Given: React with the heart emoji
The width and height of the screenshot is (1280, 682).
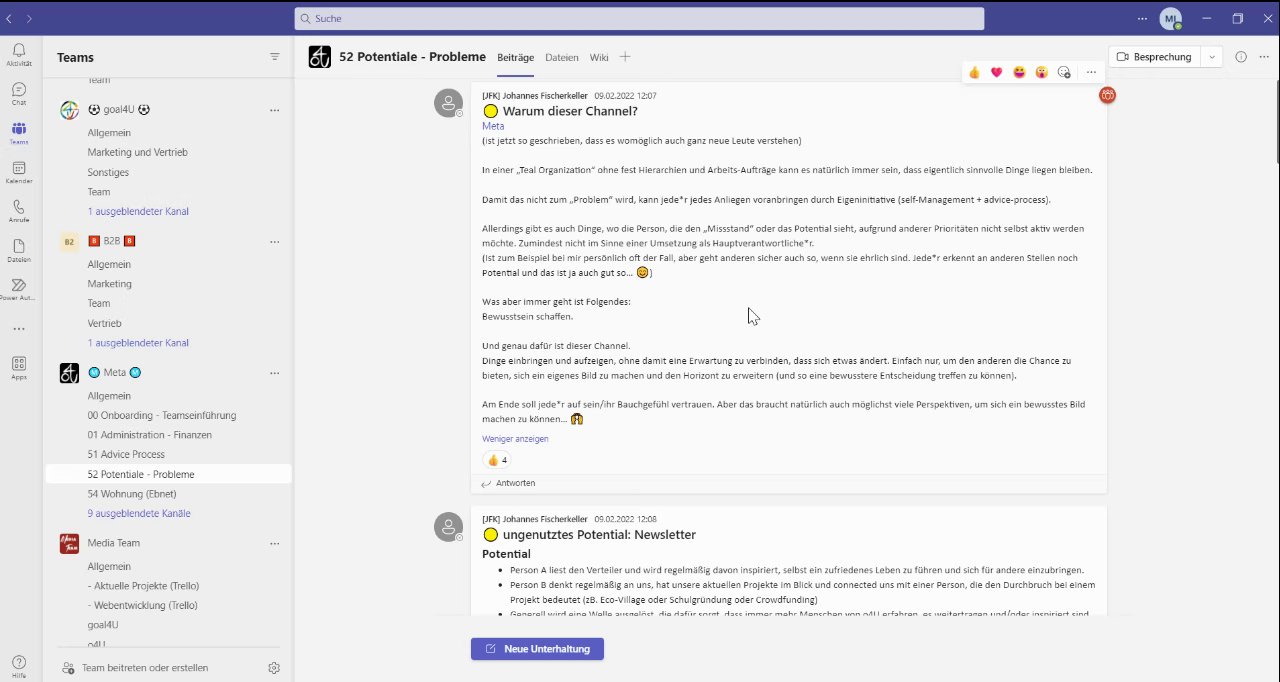Looking at the screenshot, I should tap(996, 72).
